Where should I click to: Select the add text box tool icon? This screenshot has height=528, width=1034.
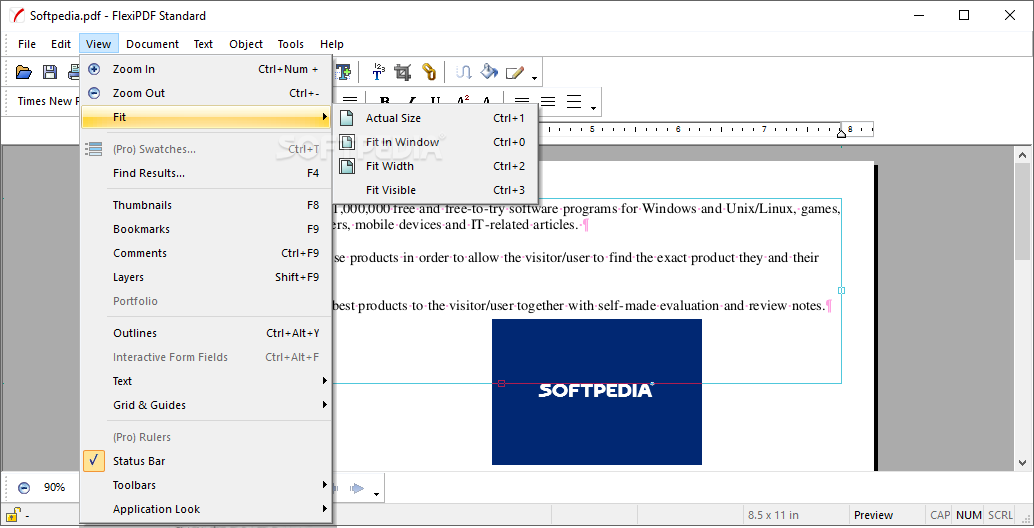[x=343, y=72]
